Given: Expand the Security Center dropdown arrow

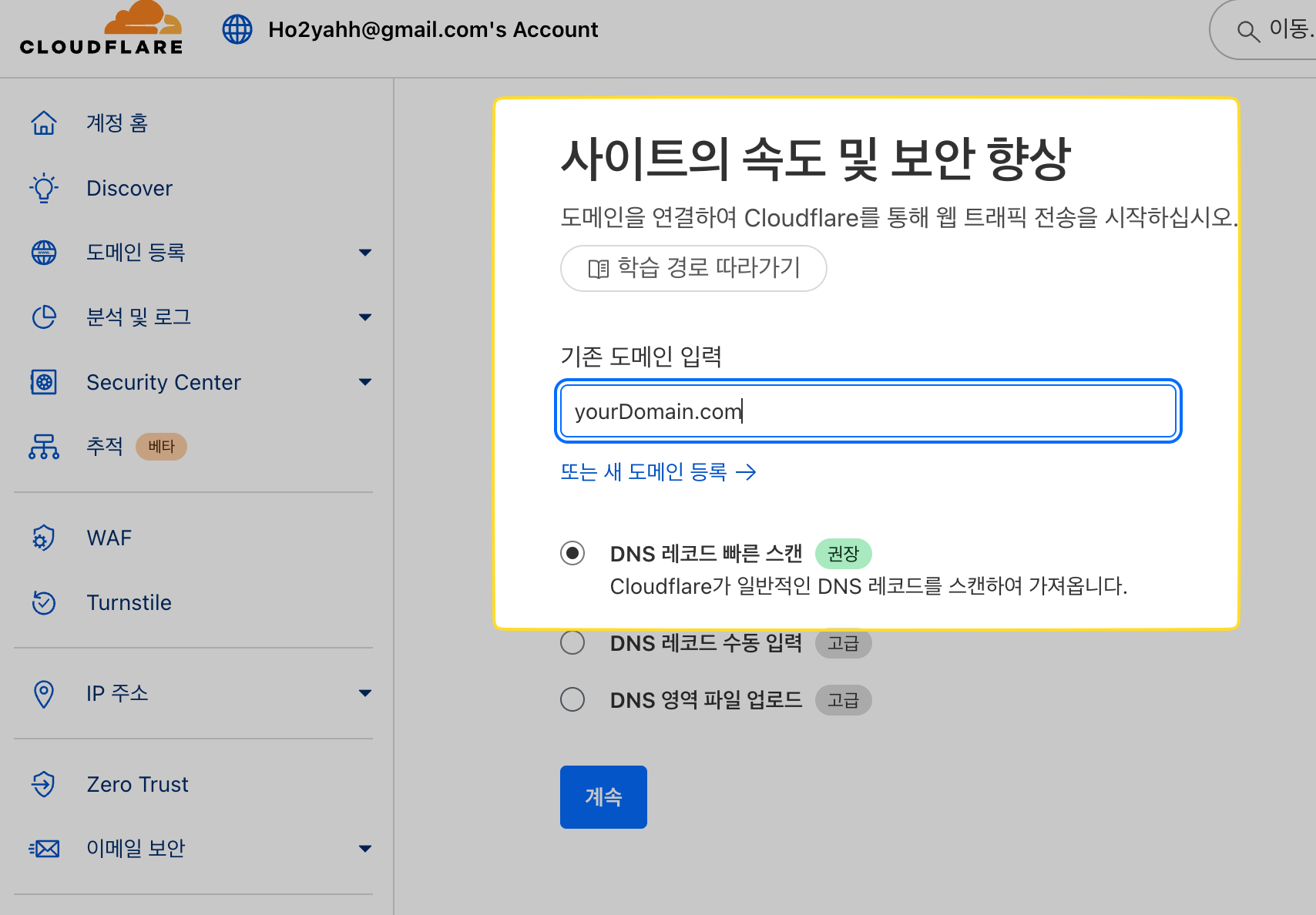Looking at the screenshot, I should point(365,382).
